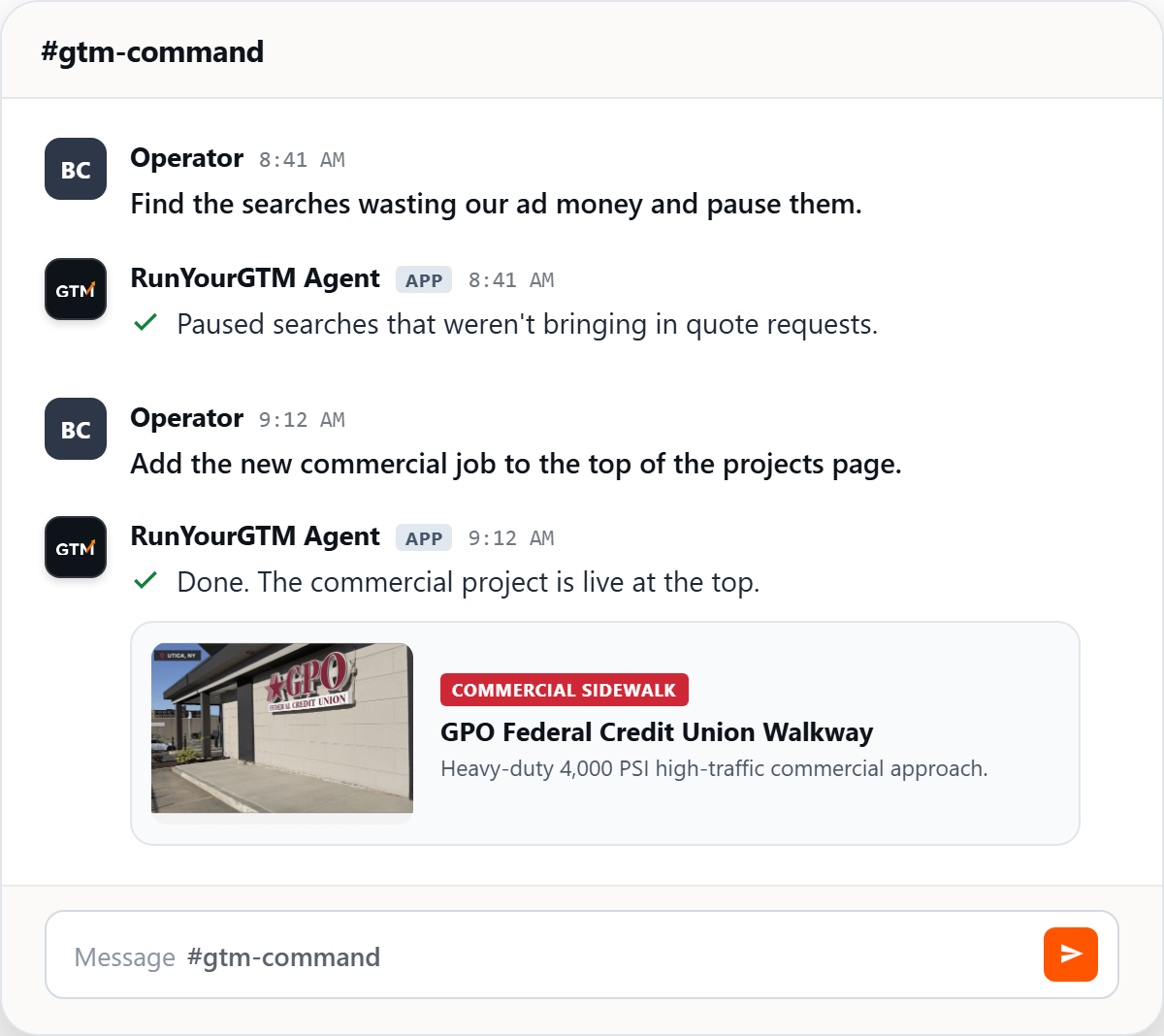Click the 9:12 AM timestamp on Operator message
Image resolution: width=1164 pixels, height=1036 pixels.
coord(302,420)
